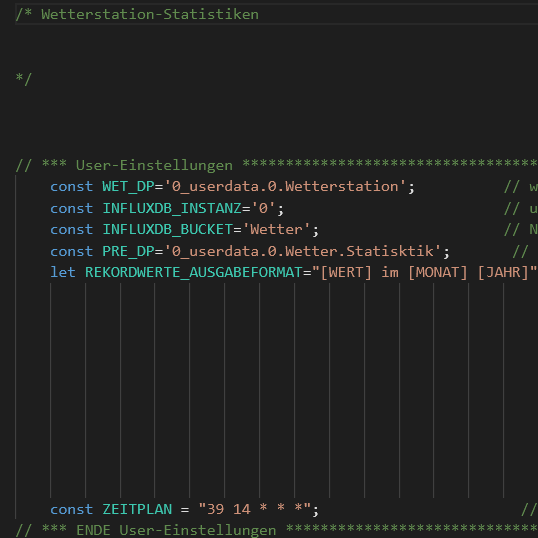This screenshot has width=538, height=538.
Task: Click the cron string '39 14 * * *'
Action: (x=255, y=509)
